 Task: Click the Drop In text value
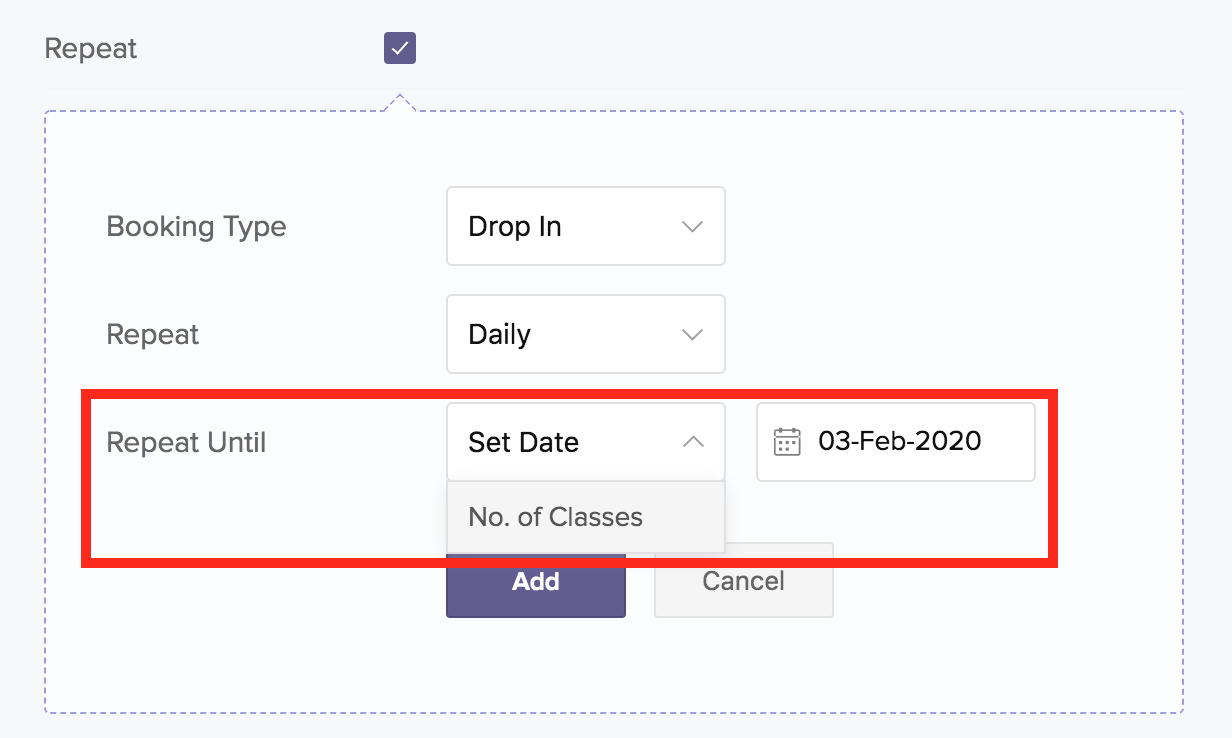point(514,227)
